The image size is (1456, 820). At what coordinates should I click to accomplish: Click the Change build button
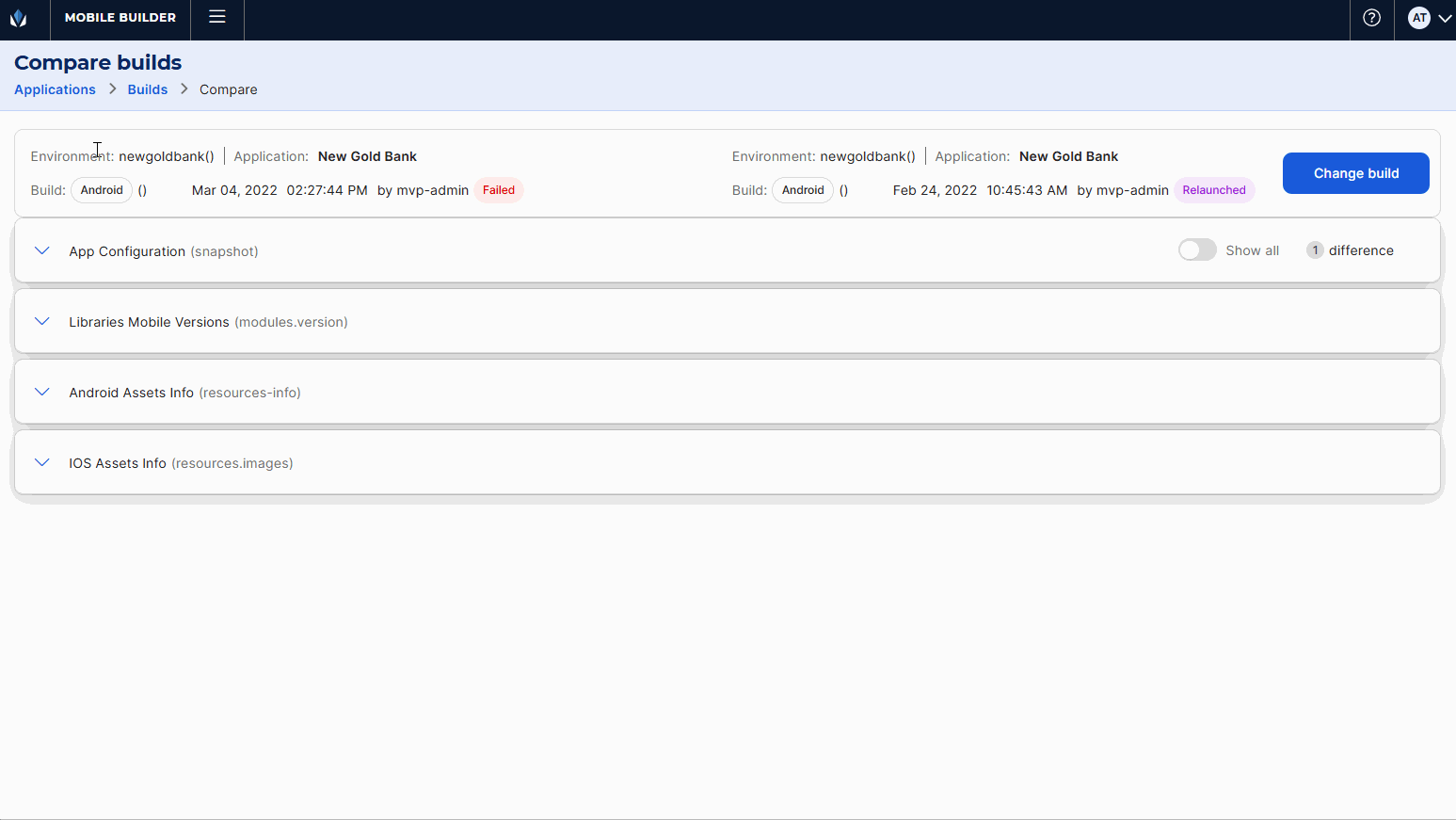(x=1355, y=173)
